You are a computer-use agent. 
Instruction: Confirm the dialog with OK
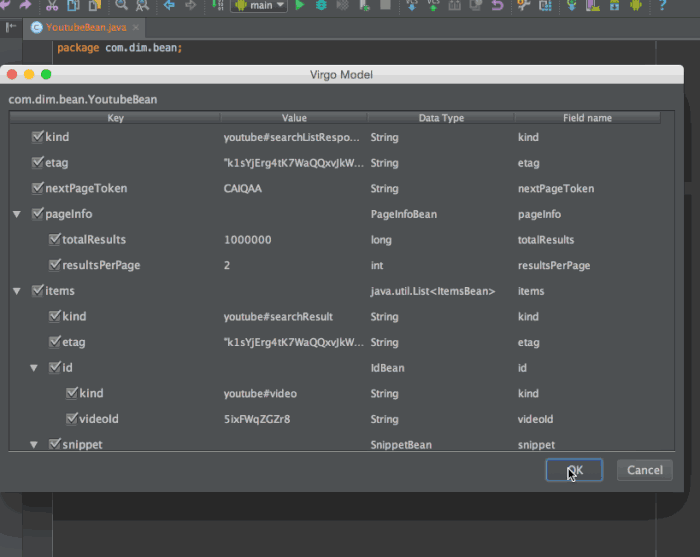click(574, 470)
